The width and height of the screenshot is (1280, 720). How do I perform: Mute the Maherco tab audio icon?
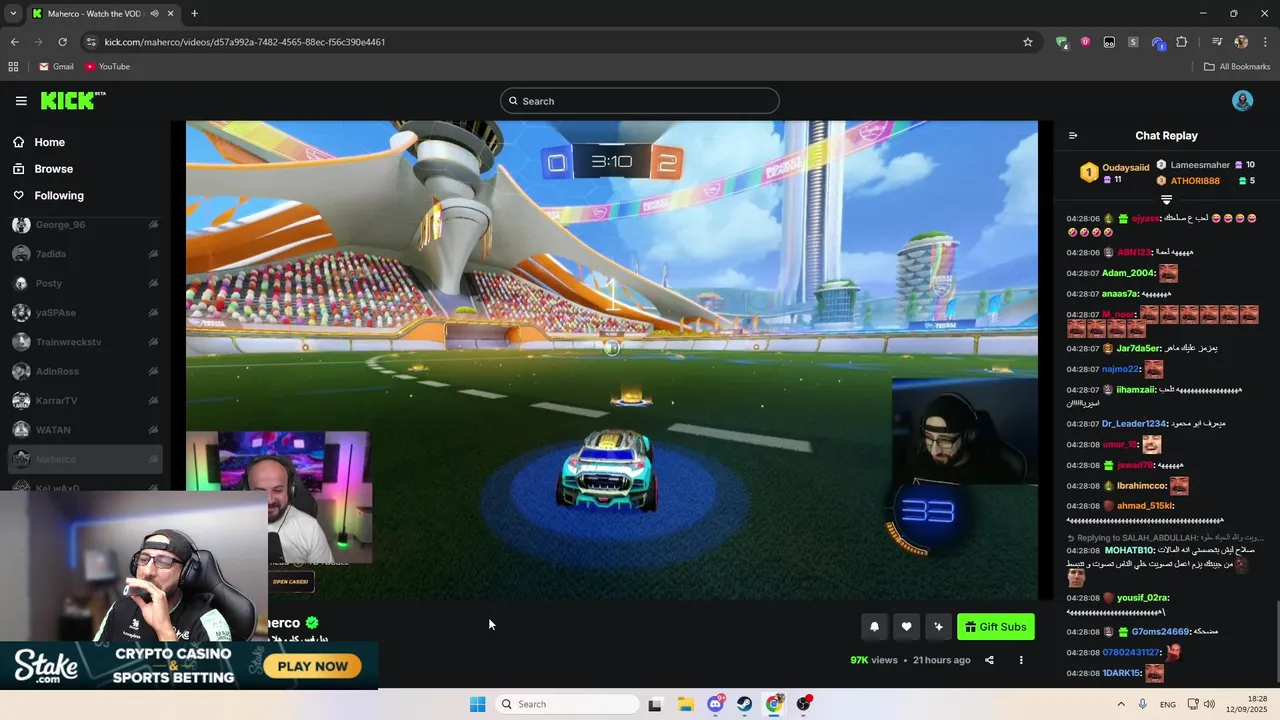pos(154,14)
